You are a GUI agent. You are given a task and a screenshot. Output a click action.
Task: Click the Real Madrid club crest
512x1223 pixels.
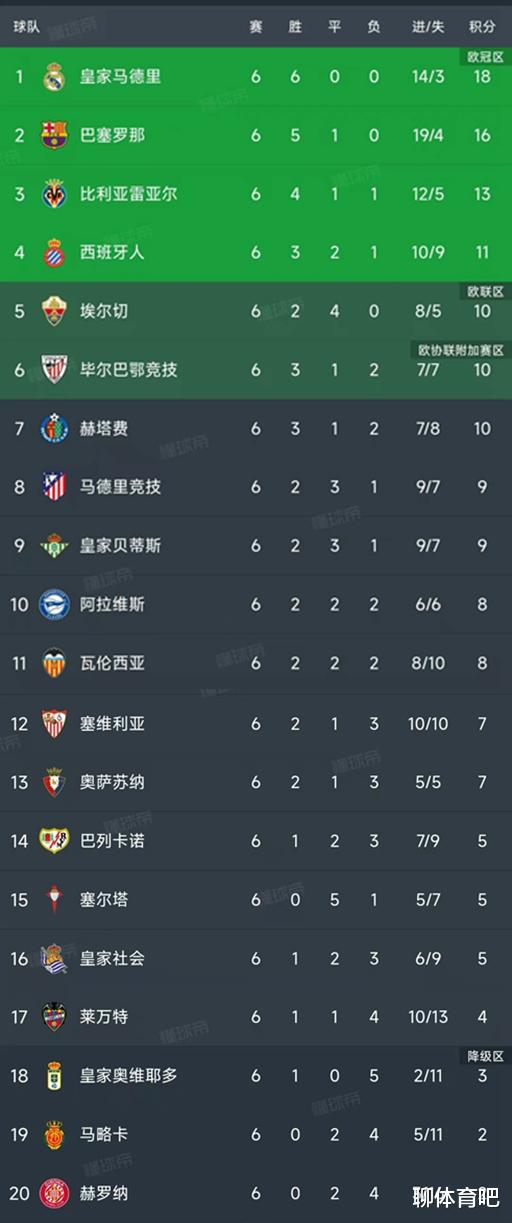[x=54, y=76]
